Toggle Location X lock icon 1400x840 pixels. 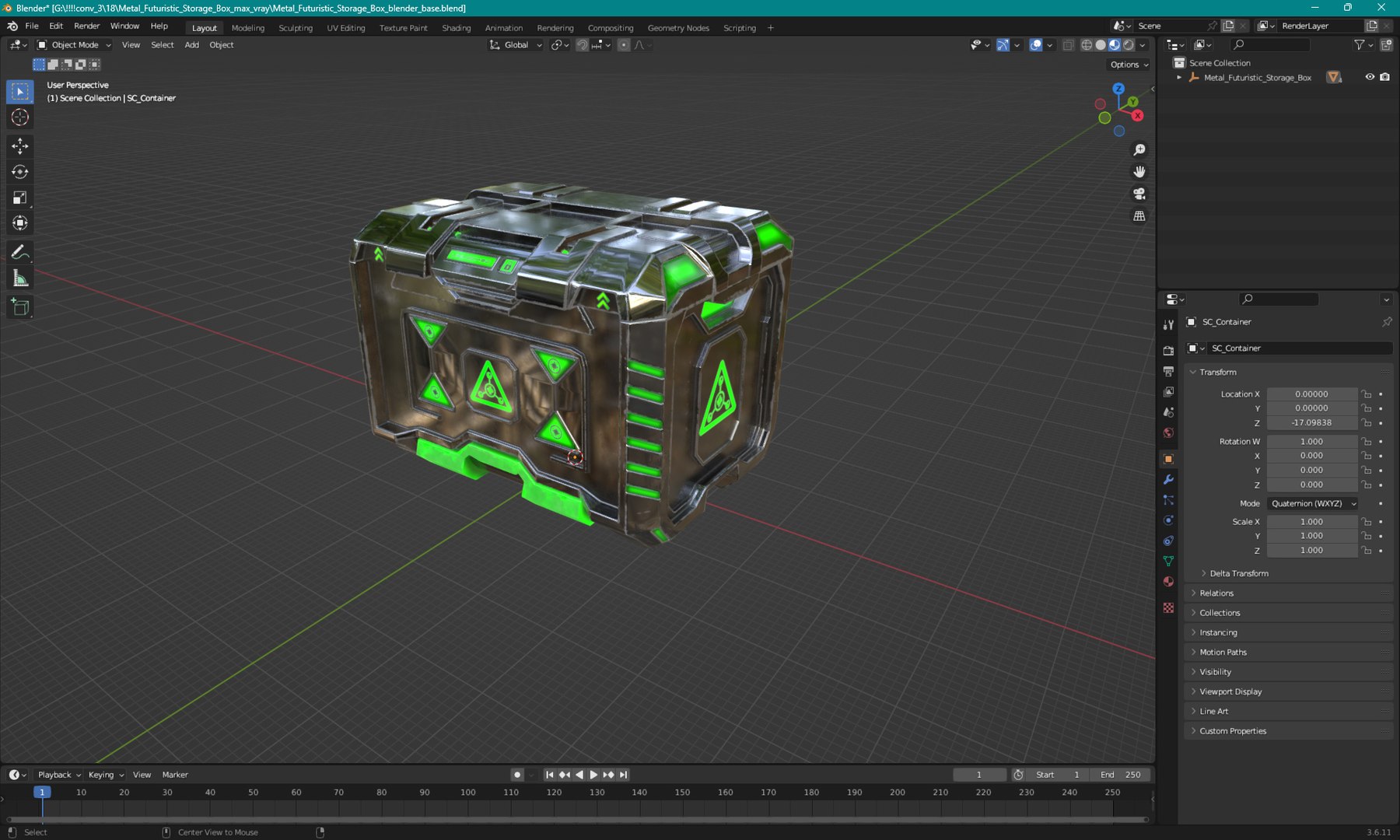pyautogui.click(x=1367, y=394)
